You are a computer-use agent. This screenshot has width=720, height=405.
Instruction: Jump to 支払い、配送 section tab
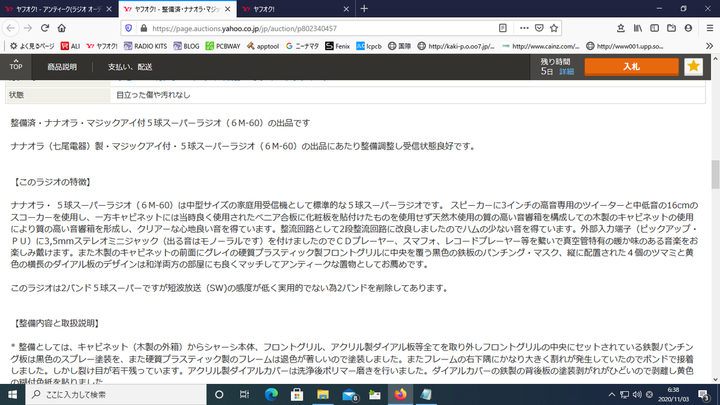click(x=130, y=67)
